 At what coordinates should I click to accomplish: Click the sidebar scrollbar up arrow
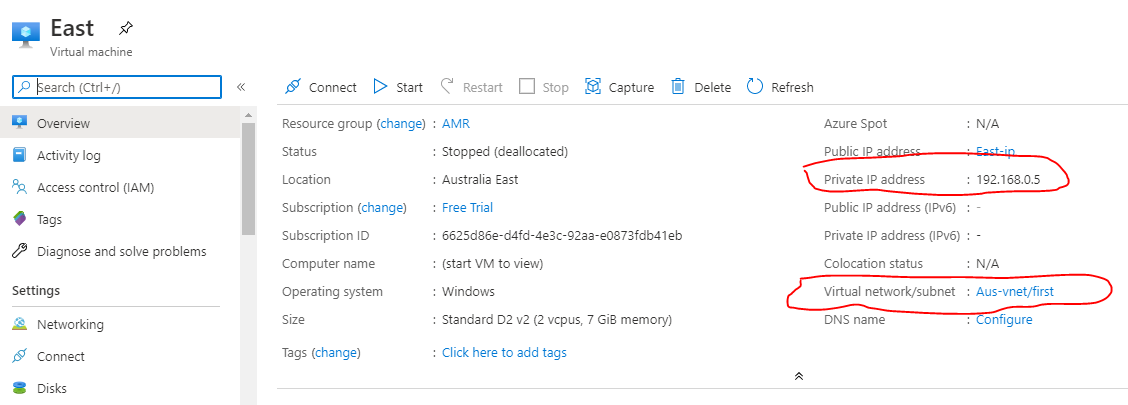point(248,115)
